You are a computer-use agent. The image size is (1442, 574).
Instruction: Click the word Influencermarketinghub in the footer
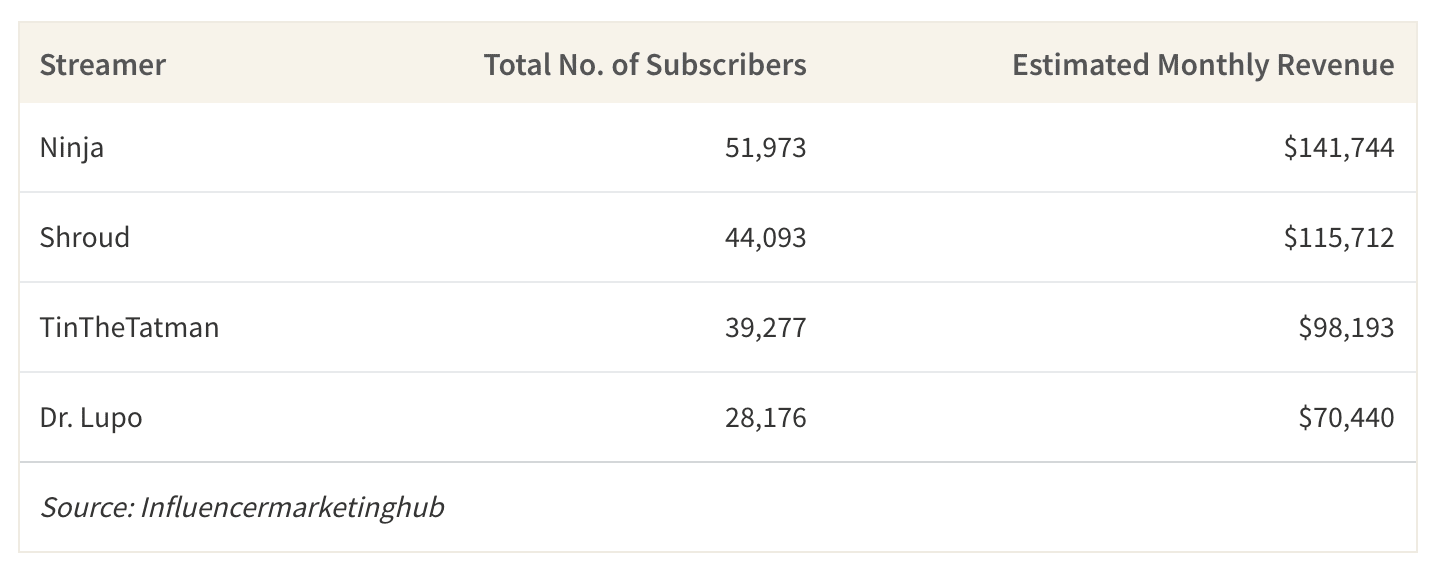coord(292,507)
